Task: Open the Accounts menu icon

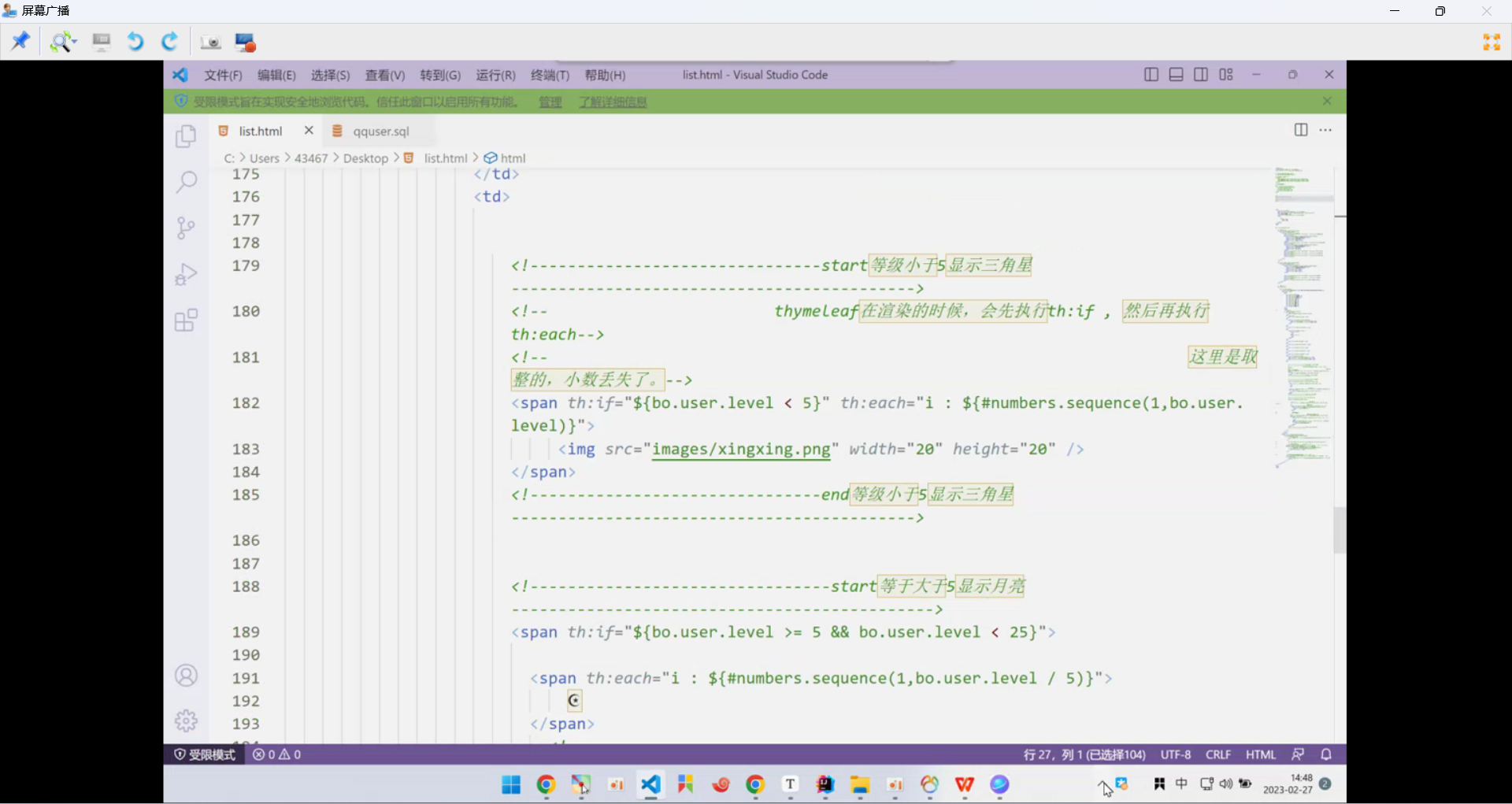Action: pyautogui.click(x=186, y=676)
